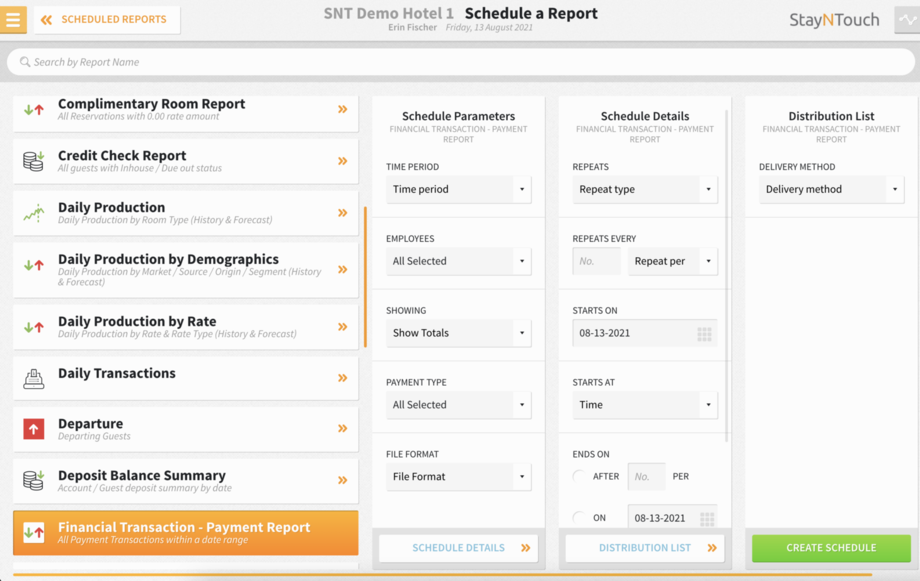Open calendar icon in Ends On date field
920x581 pixels.
707,519
